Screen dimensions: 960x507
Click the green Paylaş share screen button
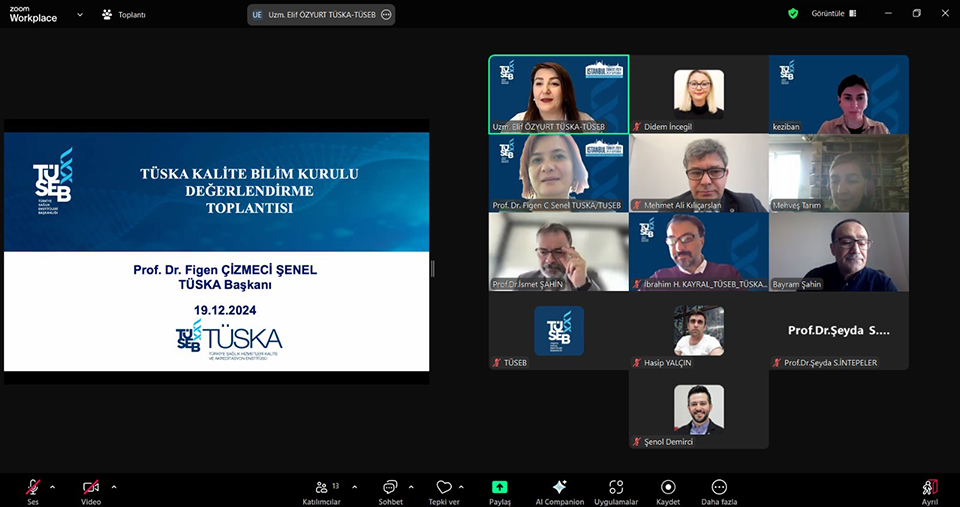click(499, 487)
